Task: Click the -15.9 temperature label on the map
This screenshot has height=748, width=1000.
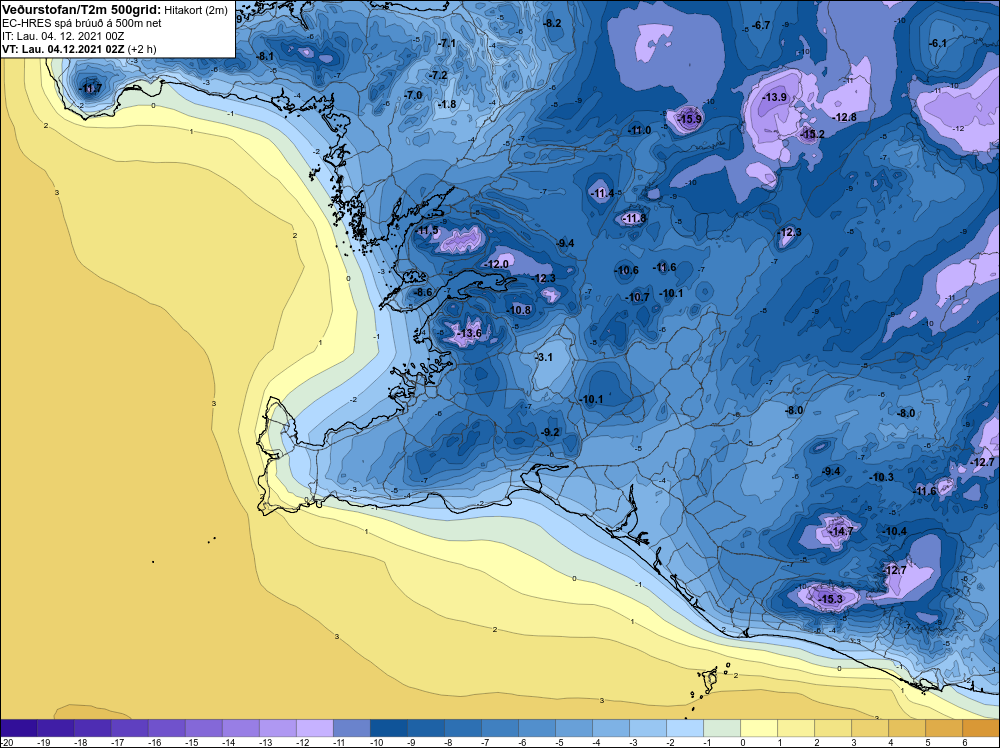Action: (689, 119)
